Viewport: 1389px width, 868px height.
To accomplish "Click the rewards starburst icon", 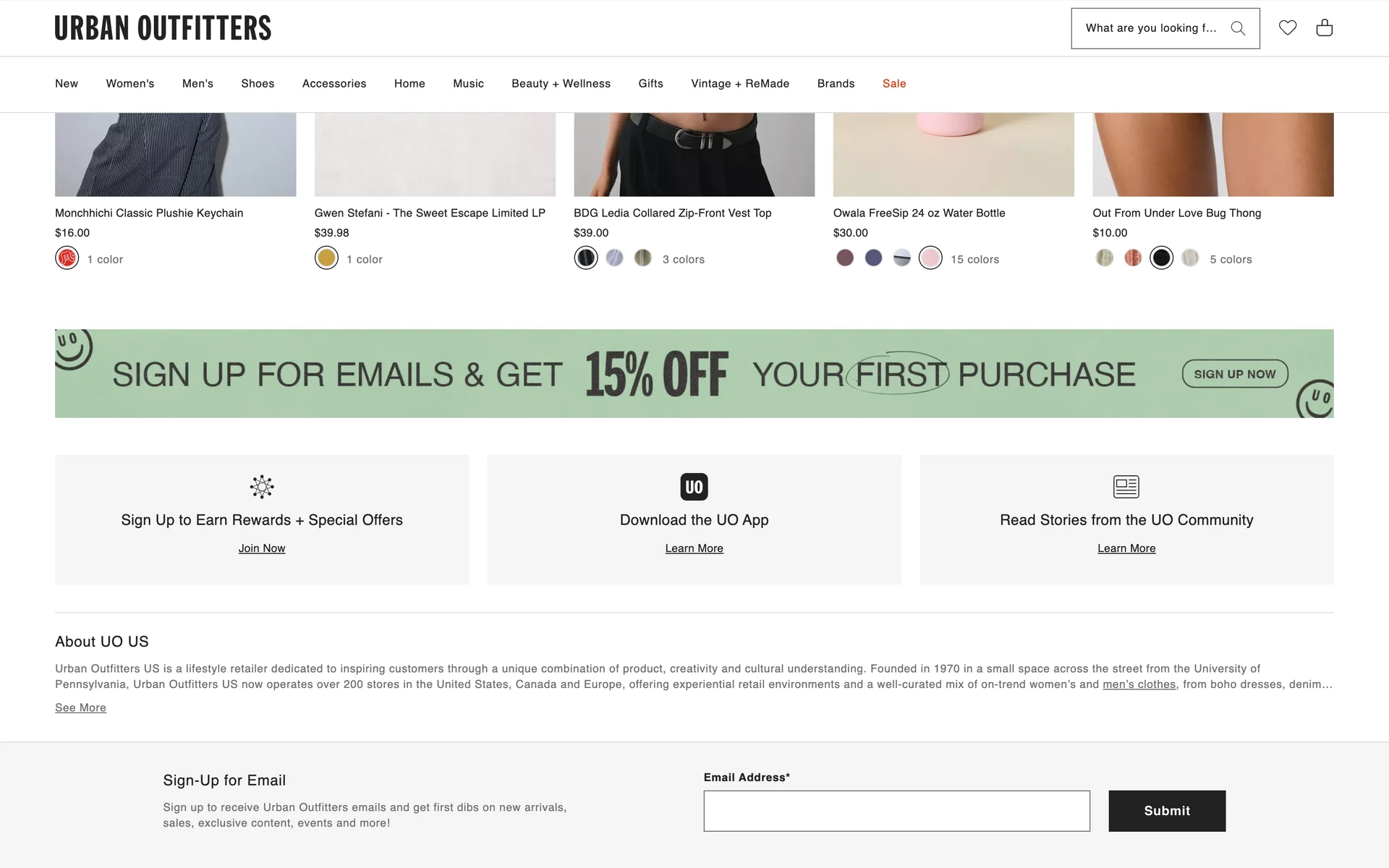I will point(262,487).
